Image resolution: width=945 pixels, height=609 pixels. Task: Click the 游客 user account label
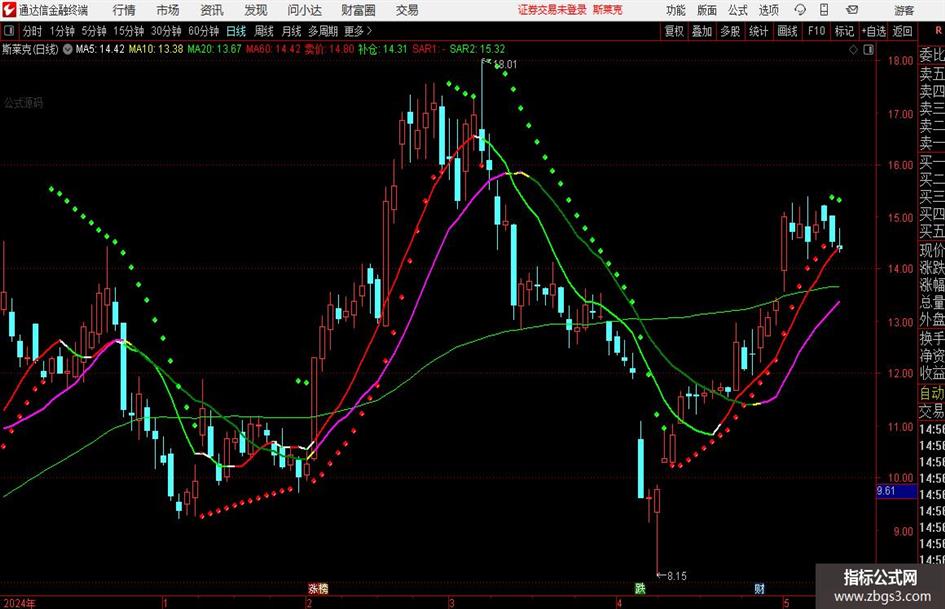(903, 10)
